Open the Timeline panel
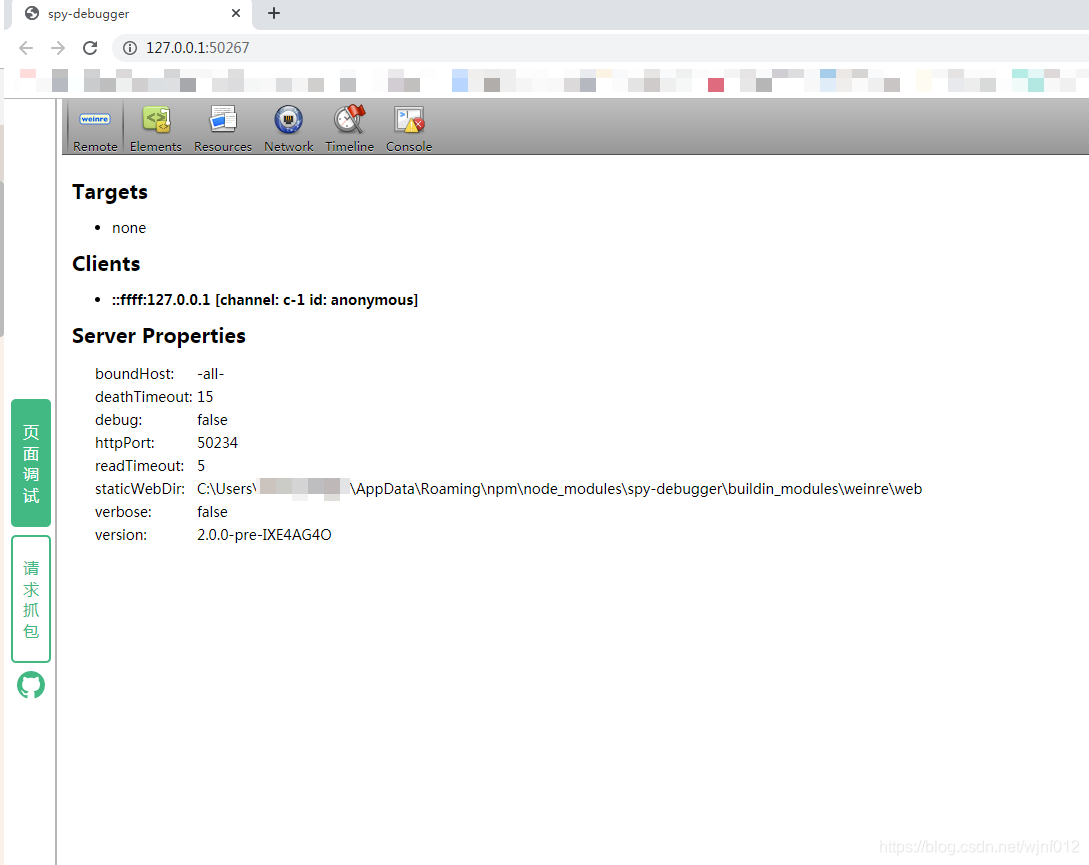This screenshot has height=865, width=1089. point(349,128)
